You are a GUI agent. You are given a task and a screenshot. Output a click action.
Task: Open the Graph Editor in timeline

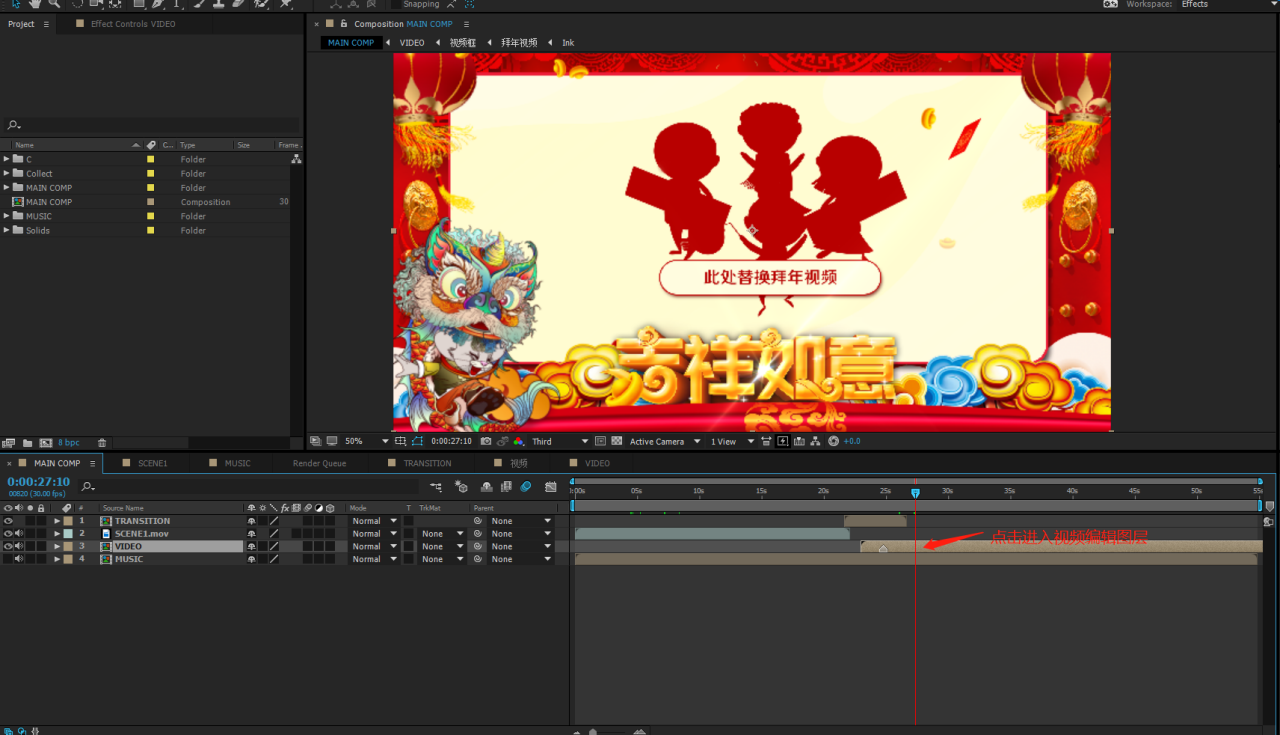[x=550, y=487]
